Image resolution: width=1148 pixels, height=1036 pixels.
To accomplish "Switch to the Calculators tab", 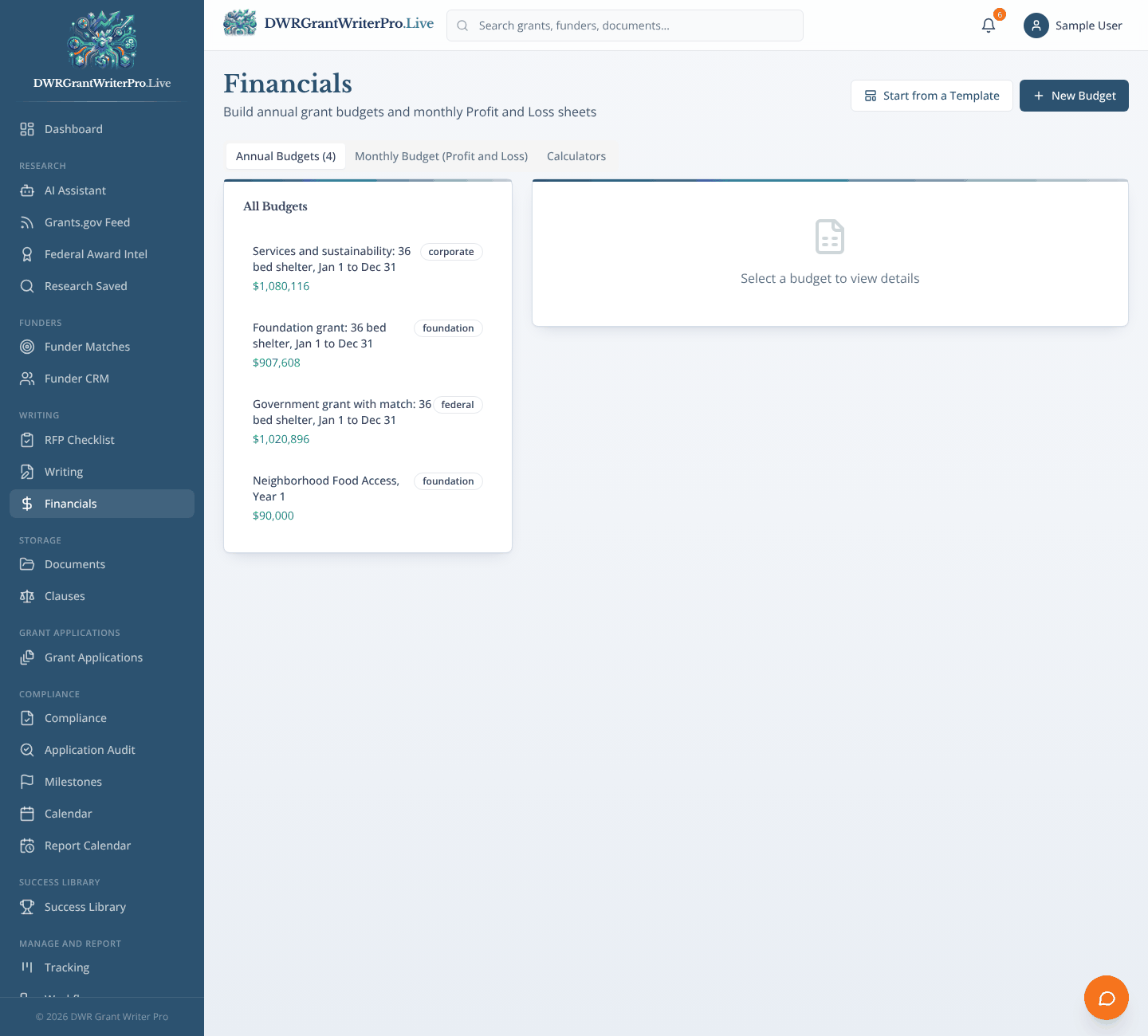I will (x=576, y=156).
